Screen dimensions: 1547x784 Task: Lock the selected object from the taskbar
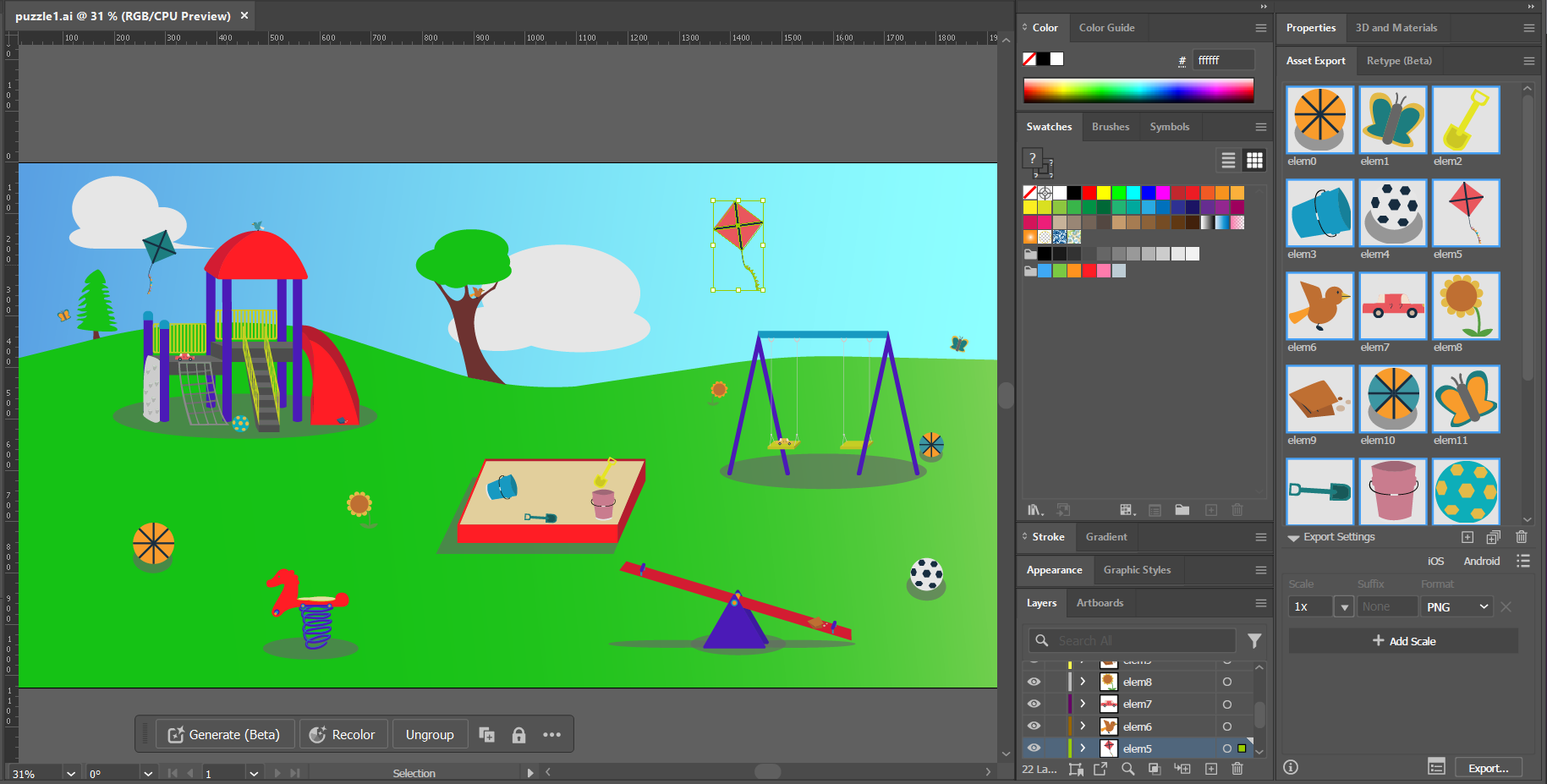tap(518, 735)
